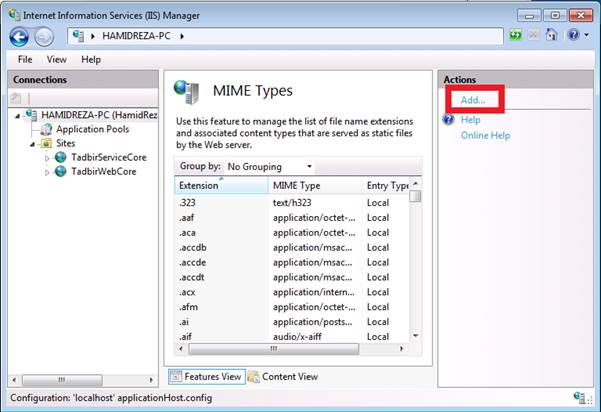Open the File menu
The image size is (601, 412).
click(x=25, y=59)
